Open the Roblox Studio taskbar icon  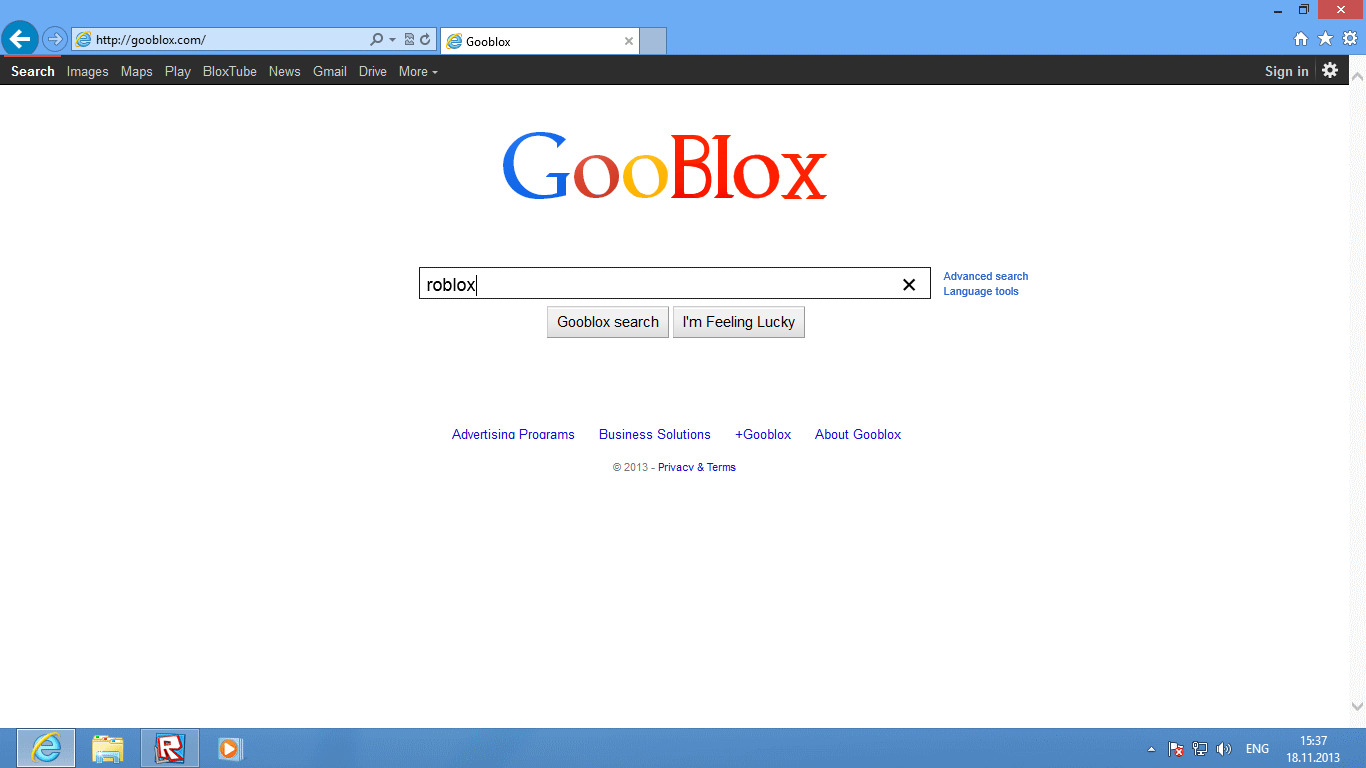(170, 748)
